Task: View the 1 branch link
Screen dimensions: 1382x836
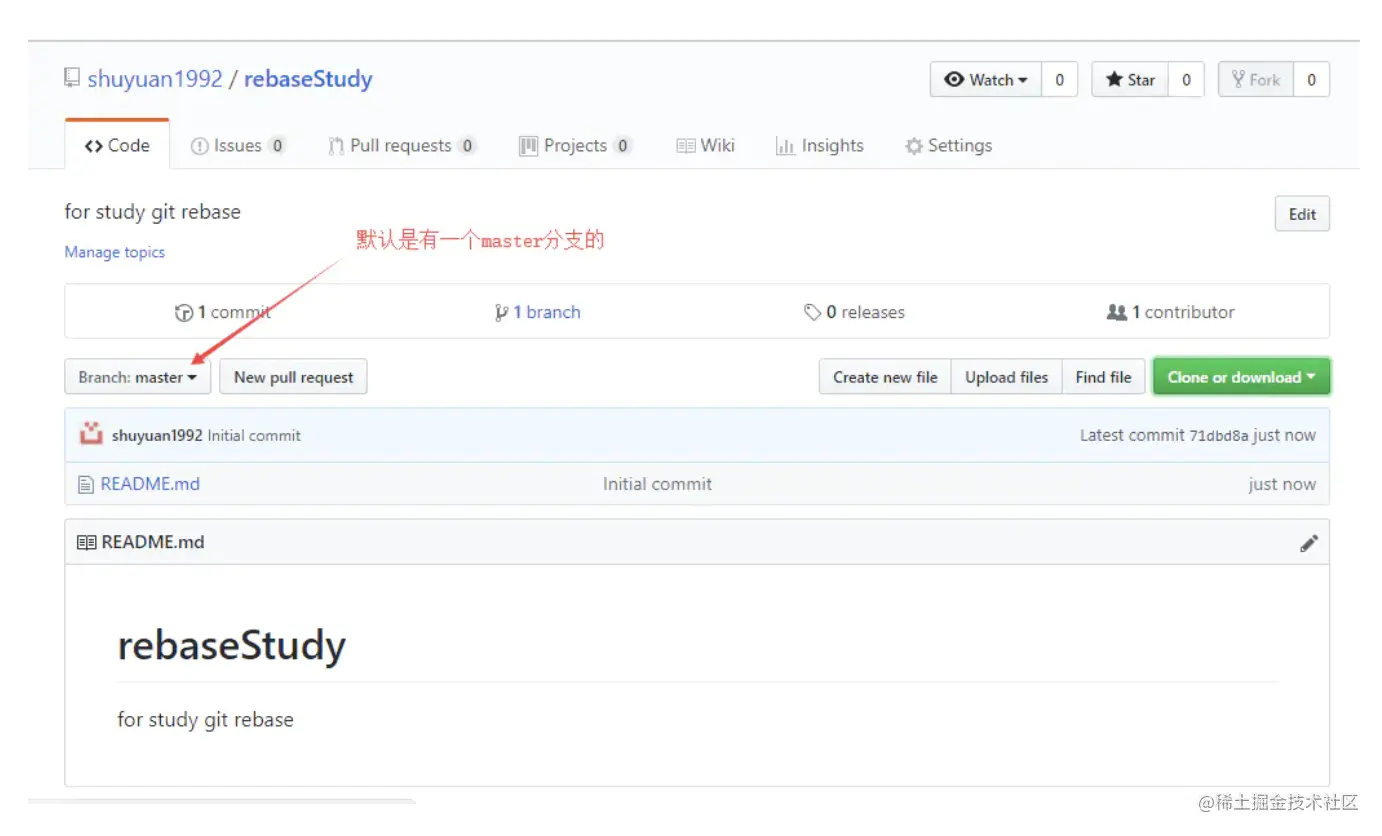Action: click(x=537, y=312)
